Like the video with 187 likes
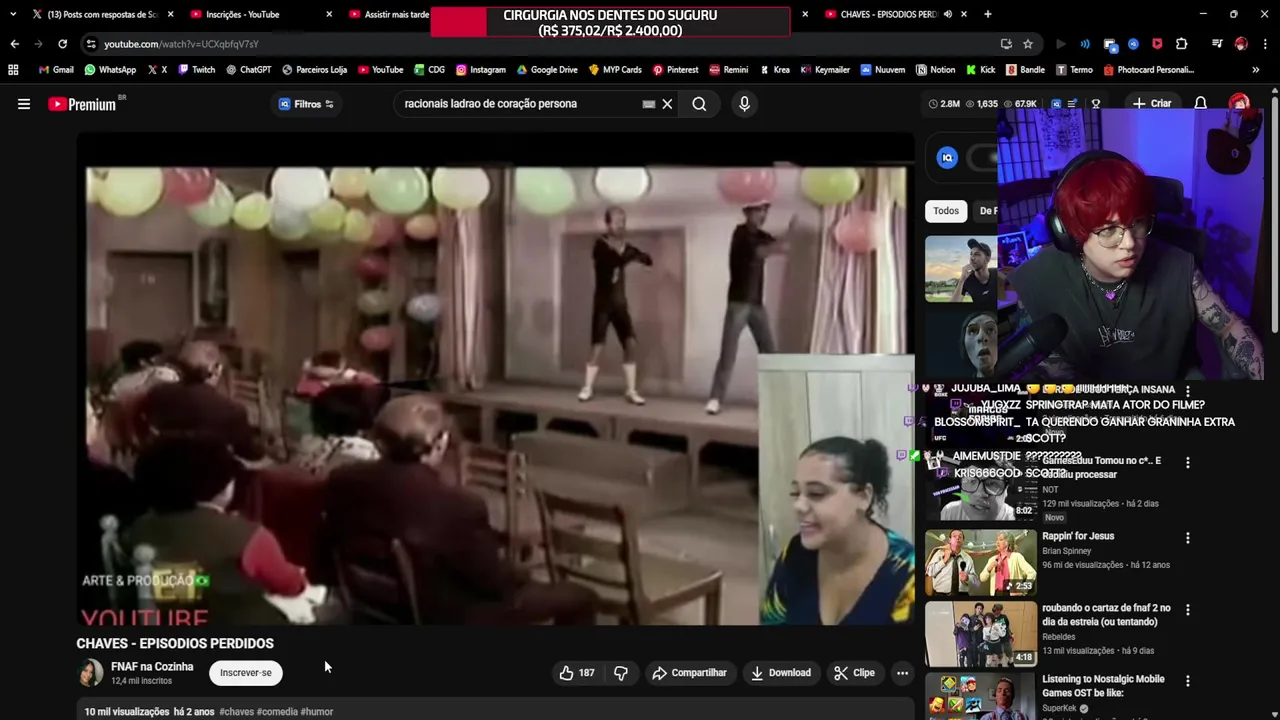The width and height of the screenshot is (1280, 720). [577, 673]
